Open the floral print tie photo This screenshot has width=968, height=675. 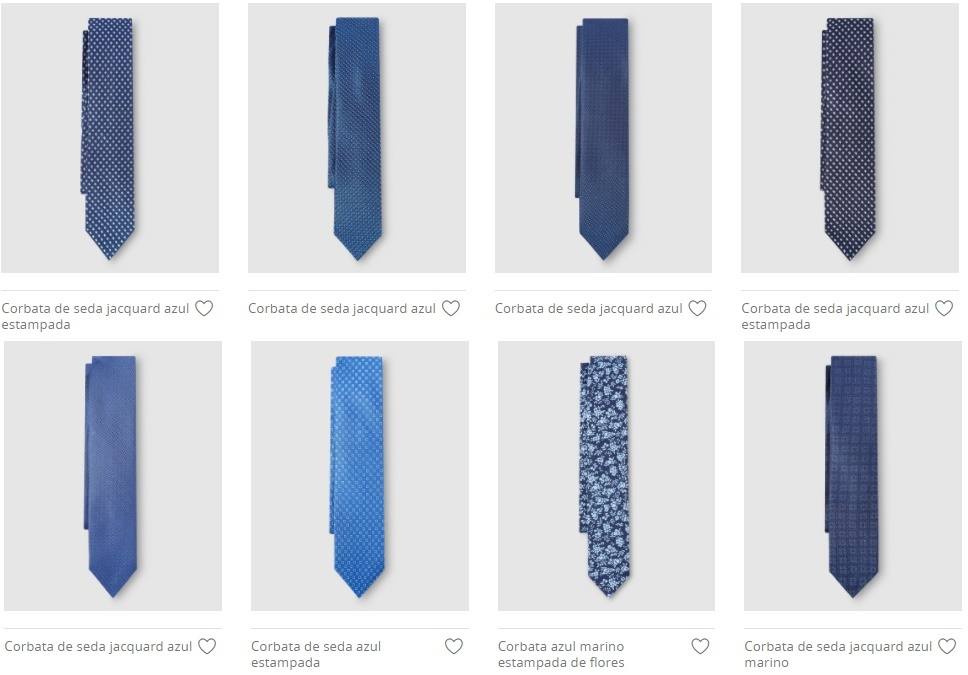(x=606, y=476)
